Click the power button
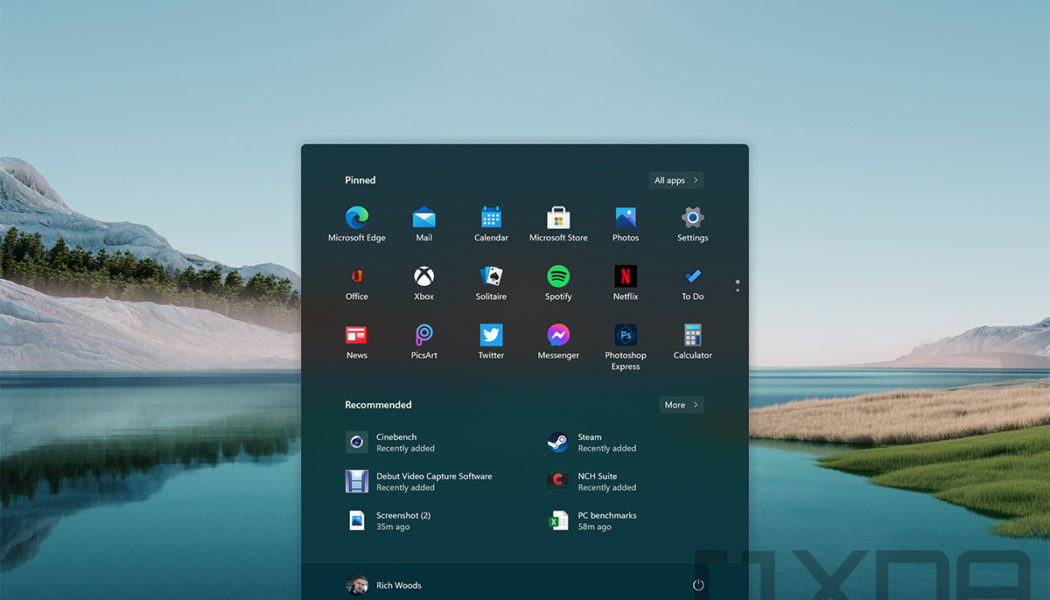The height and width of the screenshot is (600, 1050). 699,587
